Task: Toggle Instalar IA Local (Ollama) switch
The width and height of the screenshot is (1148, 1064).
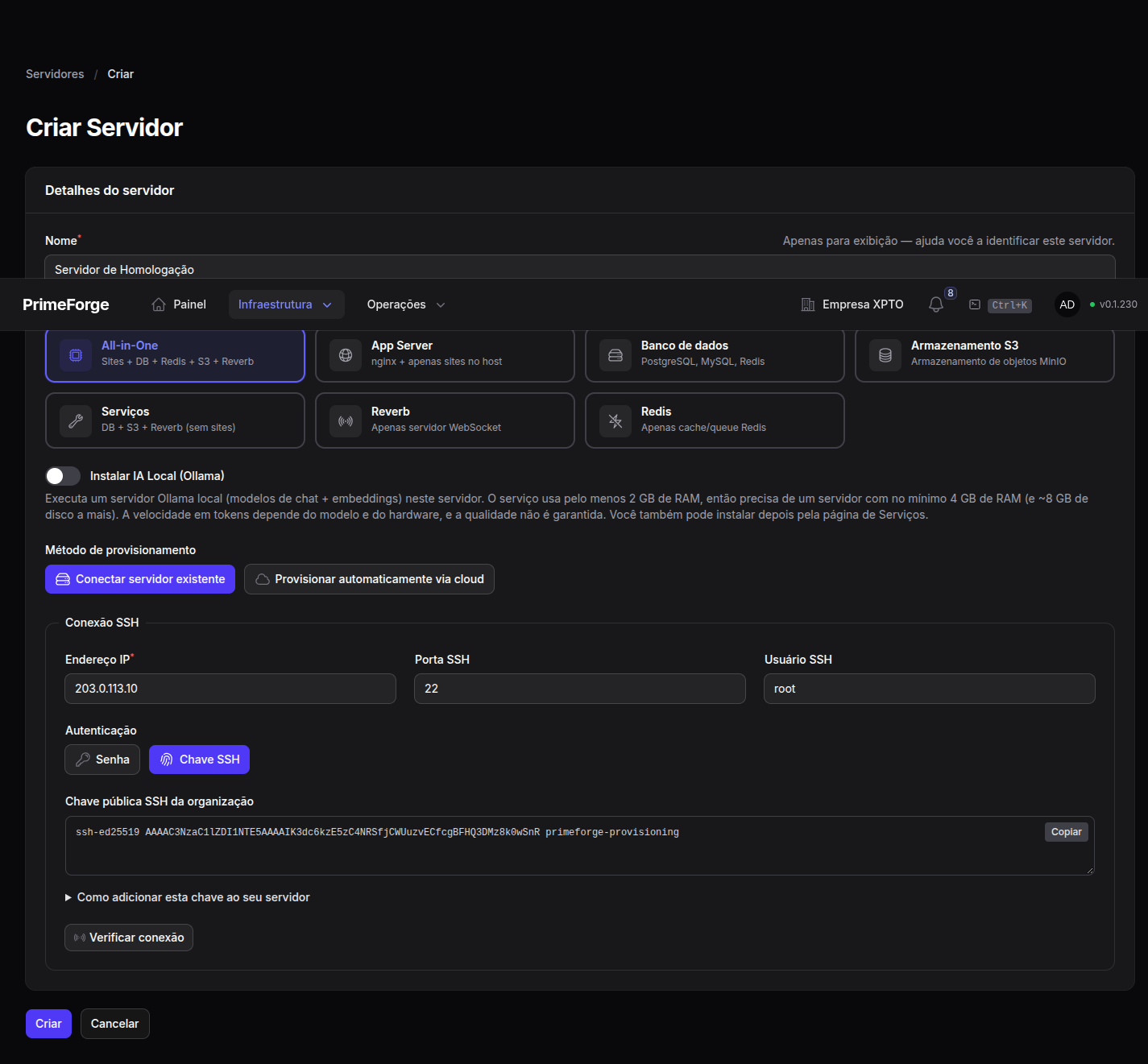Action: pyautogui.click(x=63, y=476)
